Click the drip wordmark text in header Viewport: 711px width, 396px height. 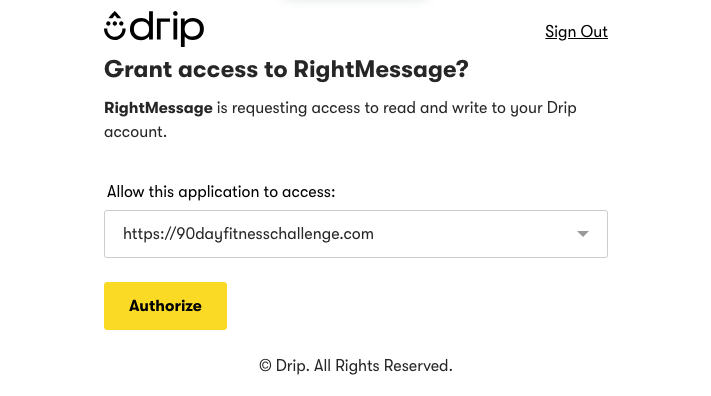click(x=167, y=29)
